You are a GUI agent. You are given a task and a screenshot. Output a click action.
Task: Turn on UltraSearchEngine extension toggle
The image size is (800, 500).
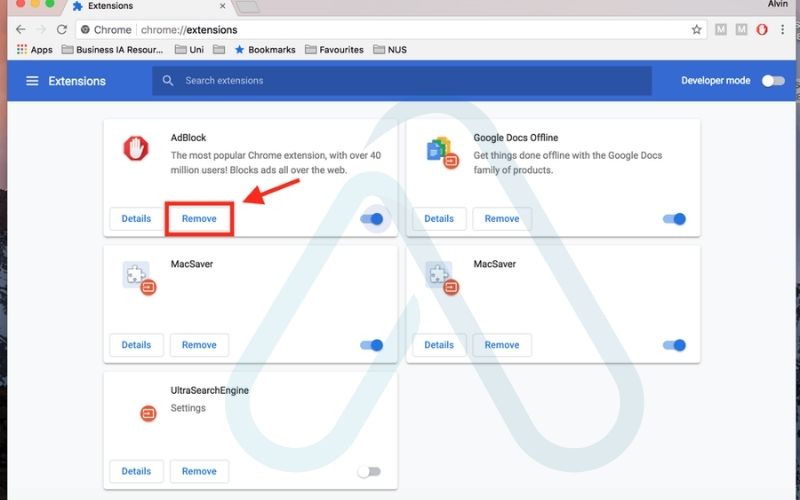tap(369, 471)
